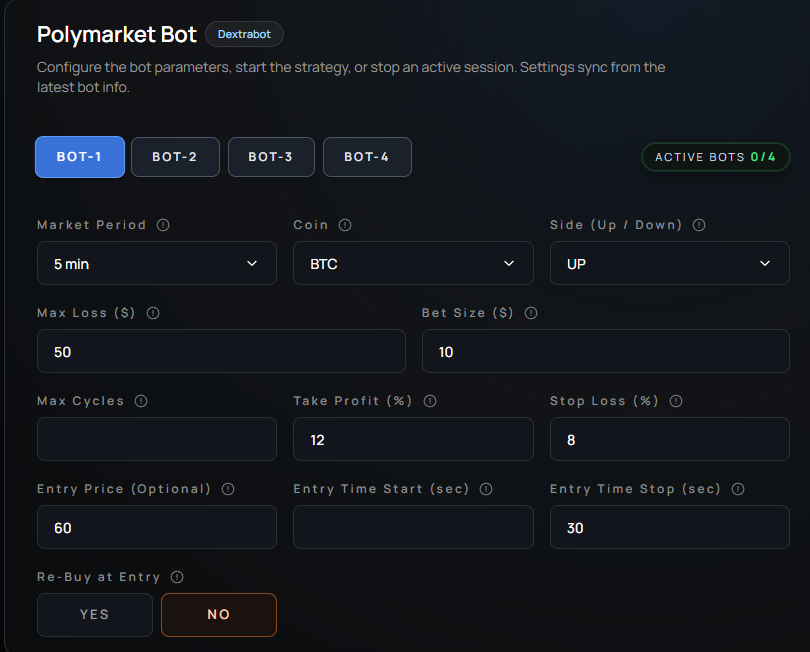Click the 'Take Profit (%)' label
The image size is (810, 652).
click(x=353, y=401)
